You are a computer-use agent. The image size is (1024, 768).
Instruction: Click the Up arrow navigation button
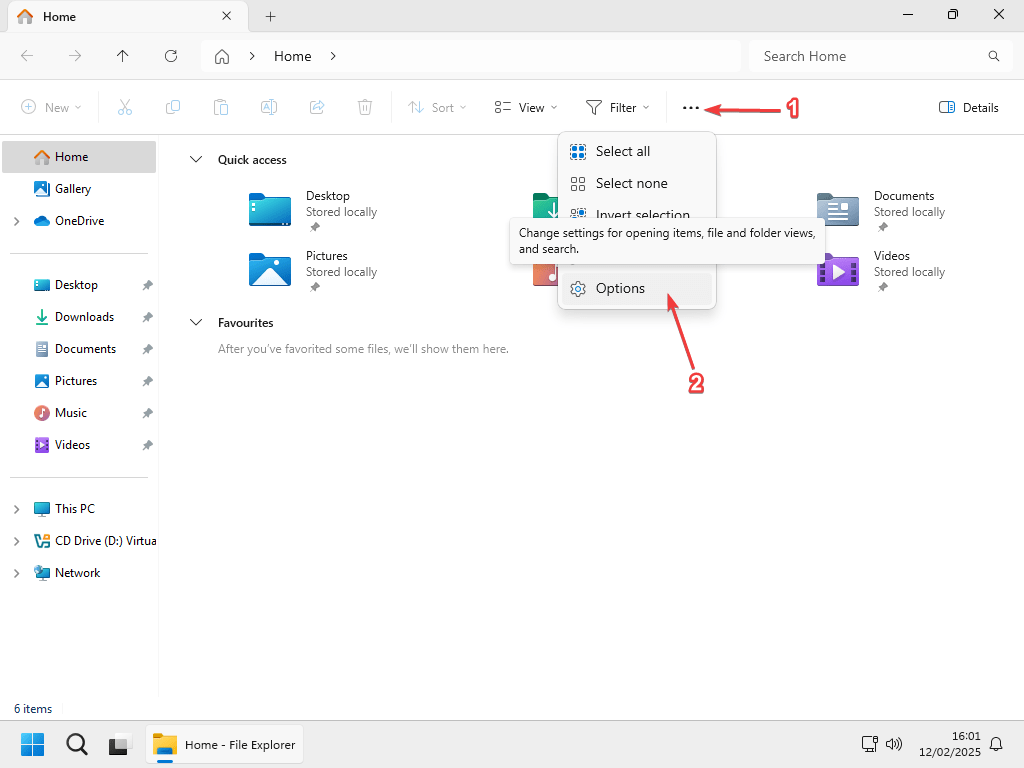[x=123, y=56]
